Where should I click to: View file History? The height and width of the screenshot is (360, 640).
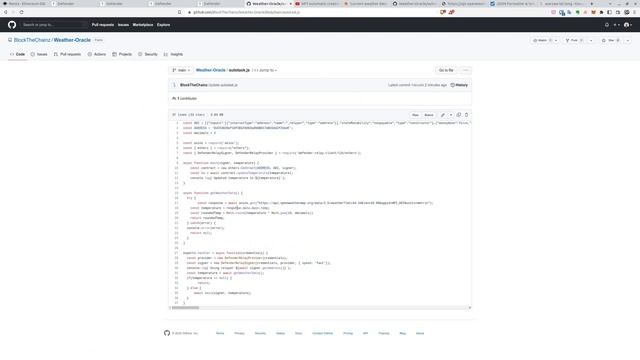point(459,85)
